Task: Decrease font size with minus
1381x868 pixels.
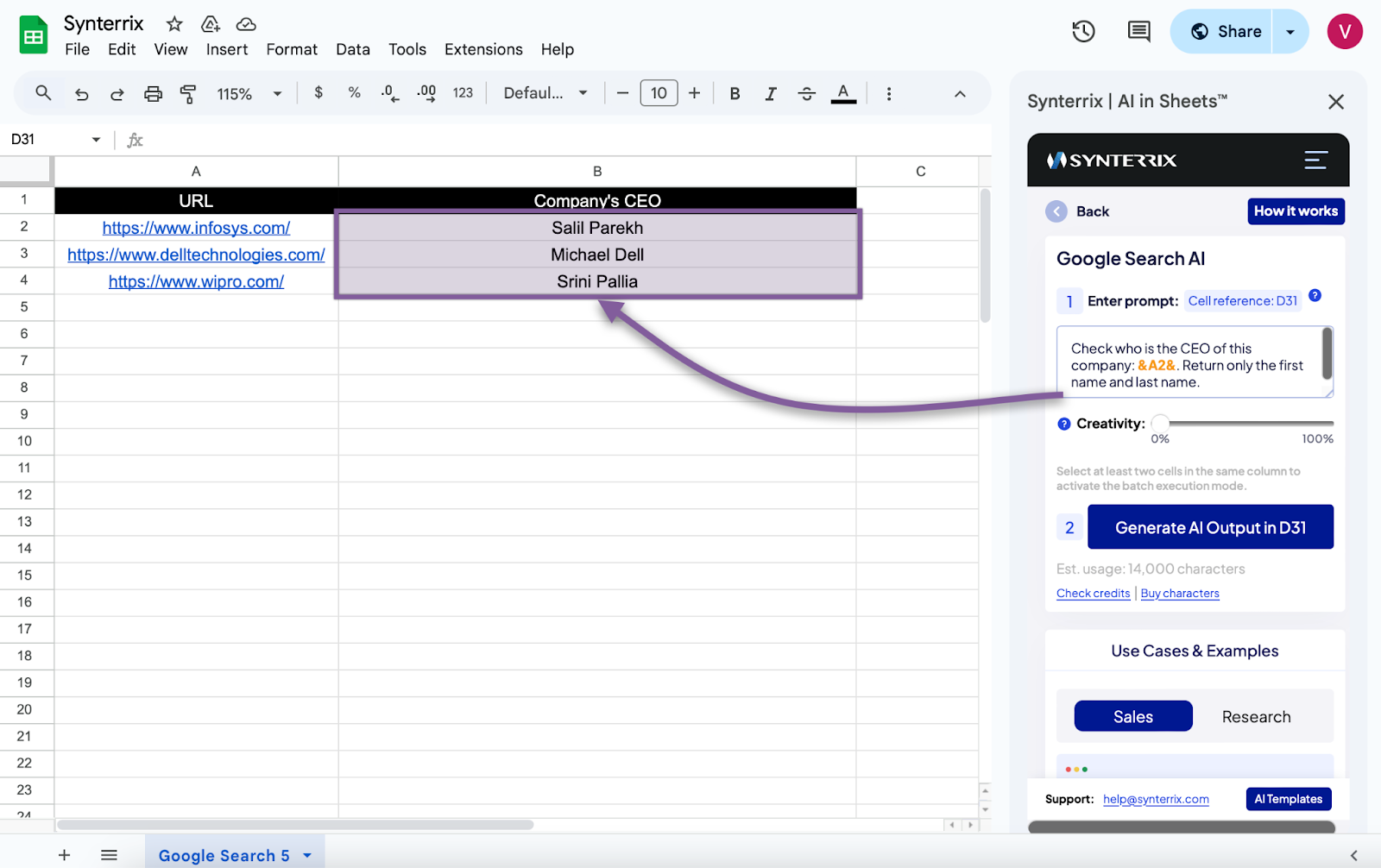Action: (x=622, y=93)
